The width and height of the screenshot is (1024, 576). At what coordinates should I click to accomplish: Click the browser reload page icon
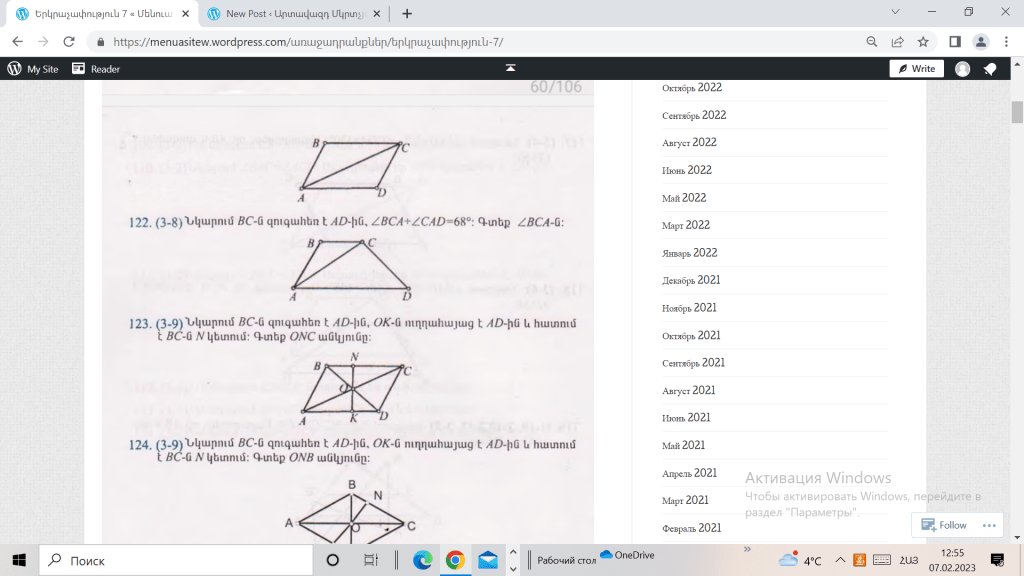tap(69, 42)
